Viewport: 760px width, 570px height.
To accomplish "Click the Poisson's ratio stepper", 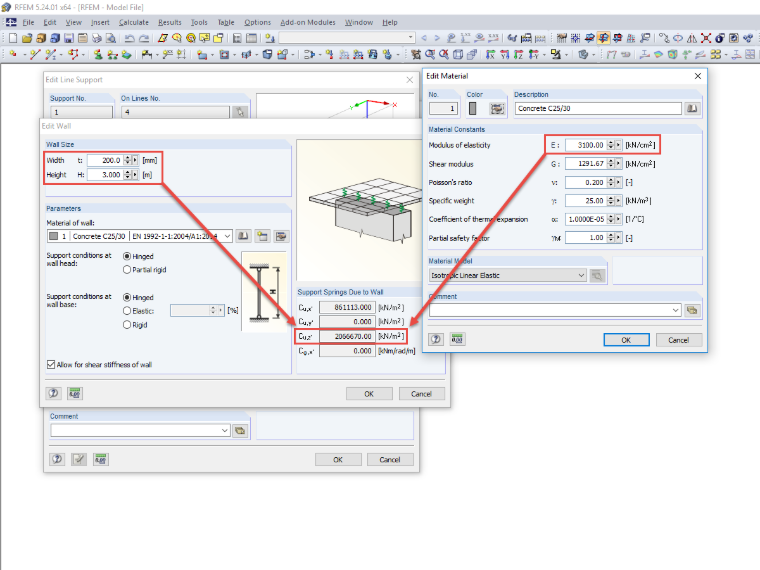I will pos(611,183).
